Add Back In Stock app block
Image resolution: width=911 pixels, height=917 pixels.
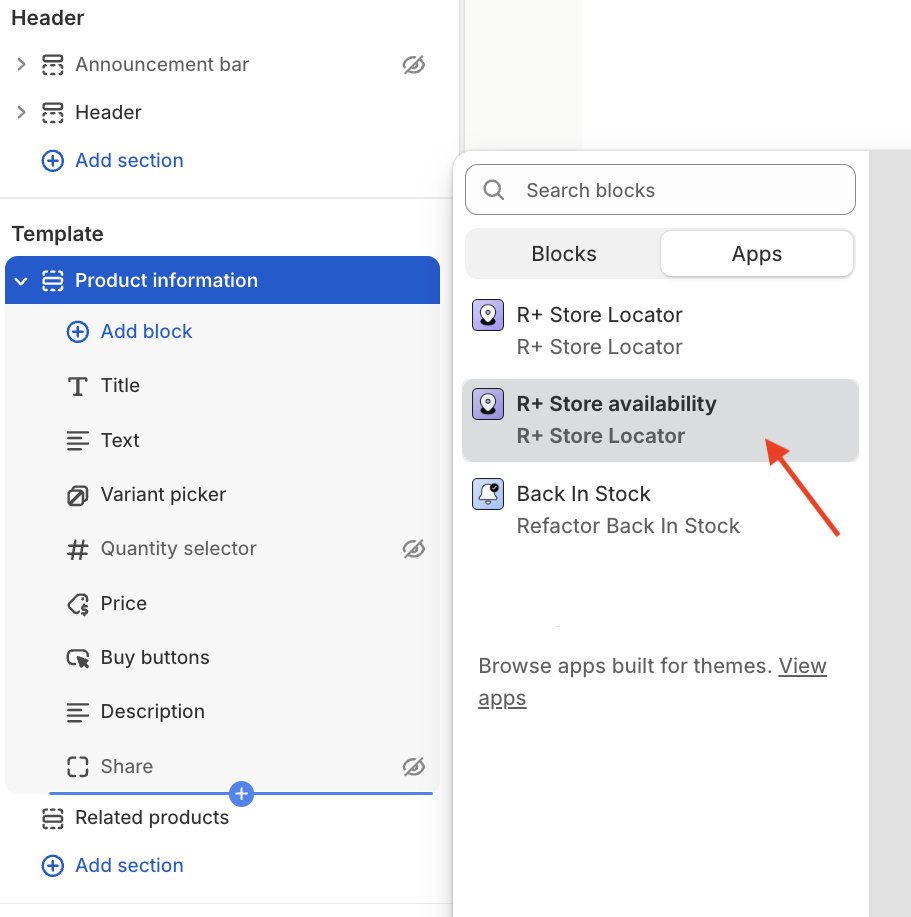pyautogui.click(x=660, y=510)
